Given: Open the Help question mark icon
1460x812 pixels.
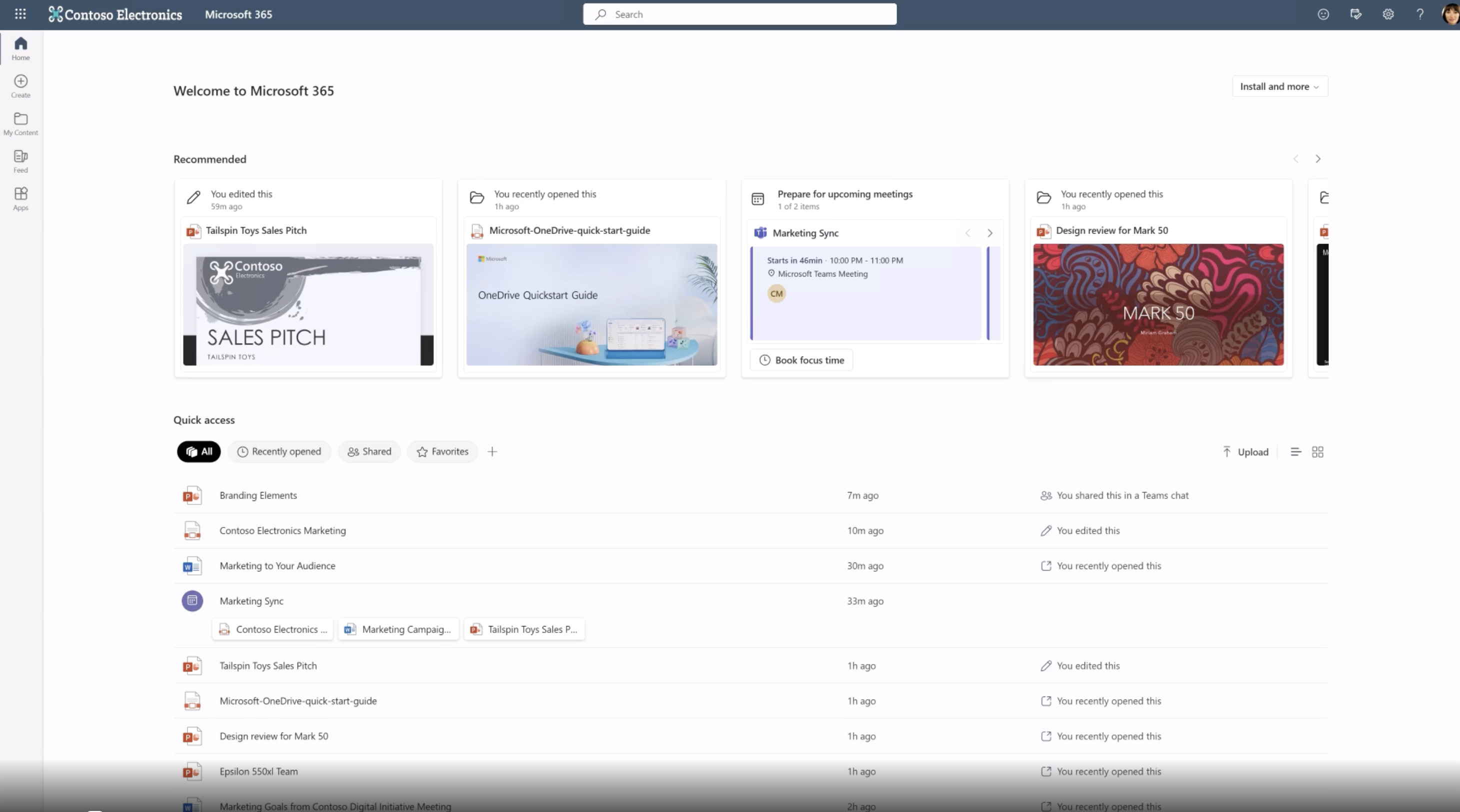Looking at the screenshot, I should coord(1420,14).
